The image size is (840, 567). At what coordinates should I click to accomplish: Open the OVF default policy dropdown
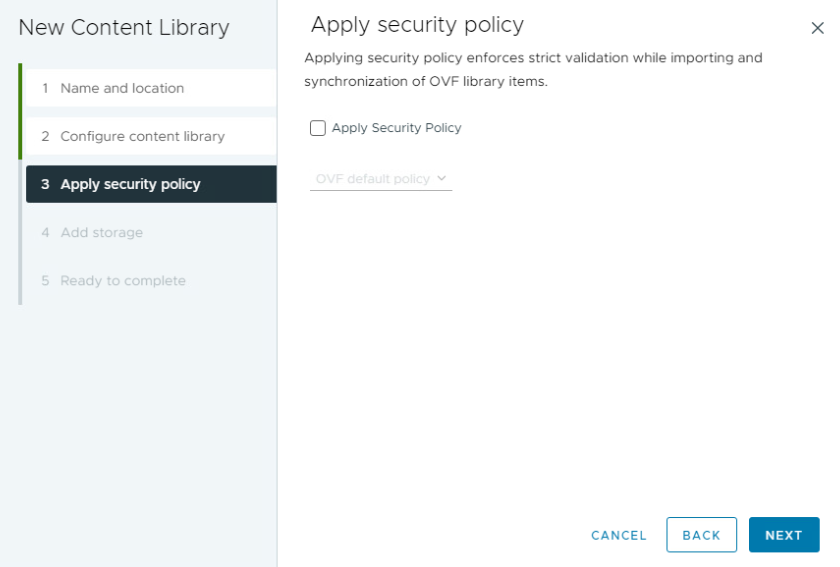pos(381,178)
